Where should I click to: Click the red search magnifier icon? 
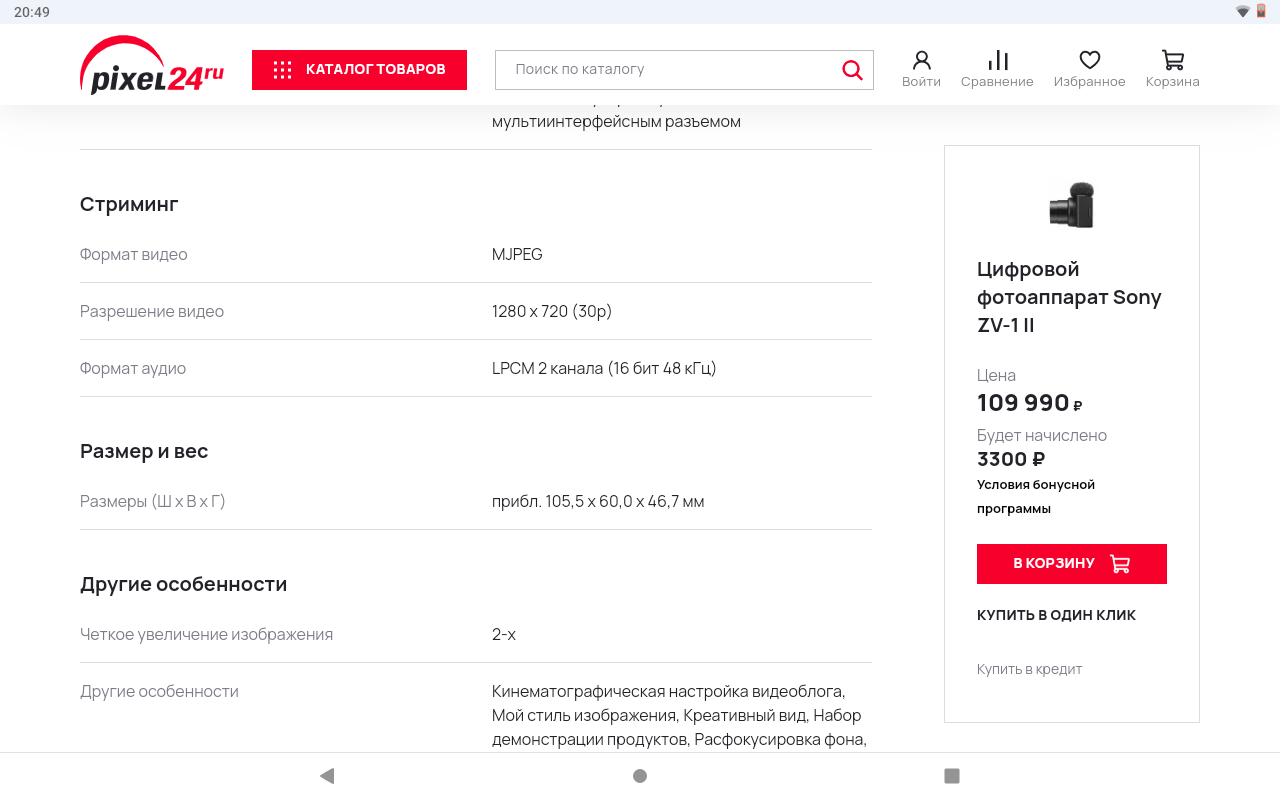click(x=852, y=70)
